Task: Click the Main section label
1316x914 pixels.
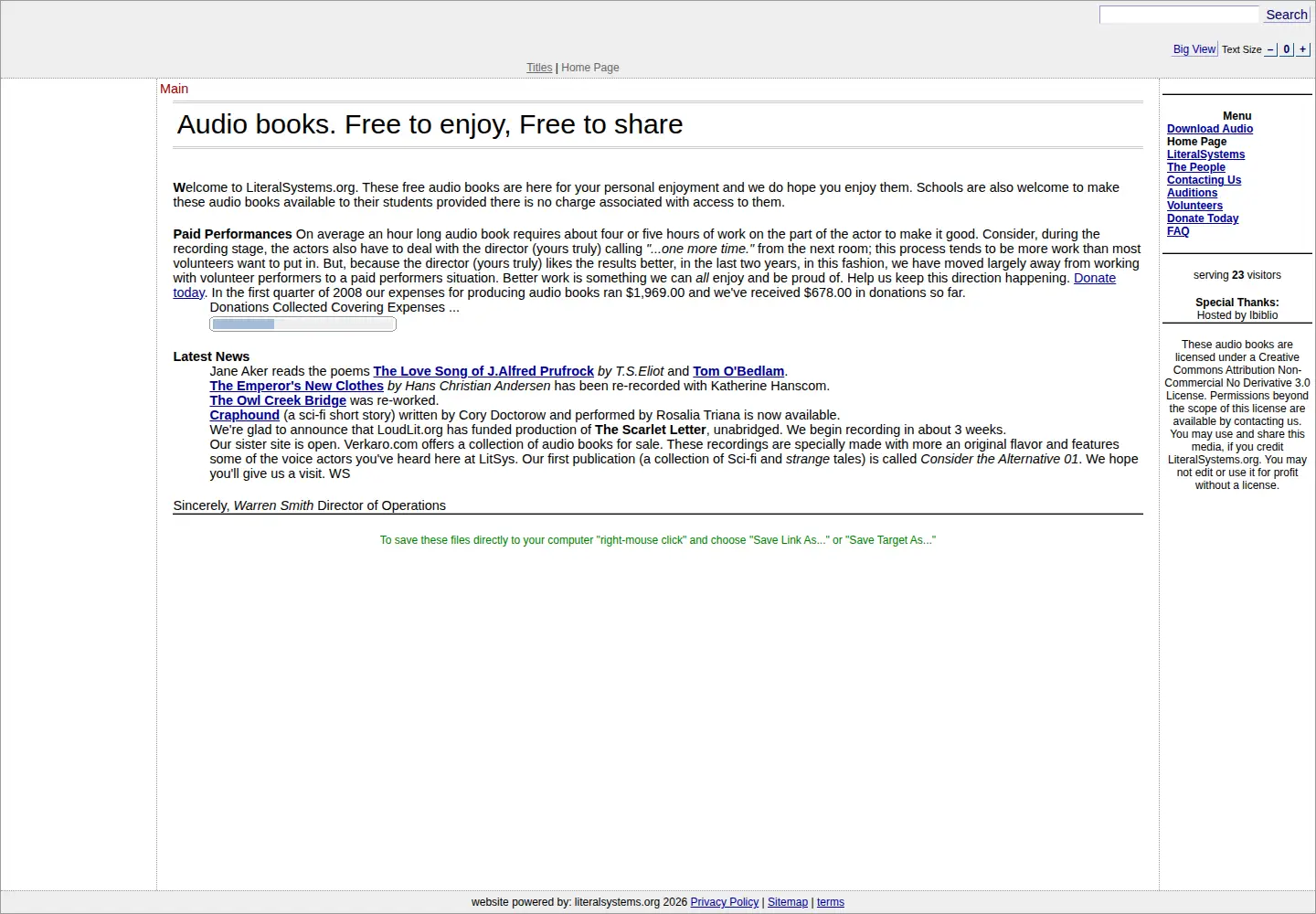Action: click(174, 89)
